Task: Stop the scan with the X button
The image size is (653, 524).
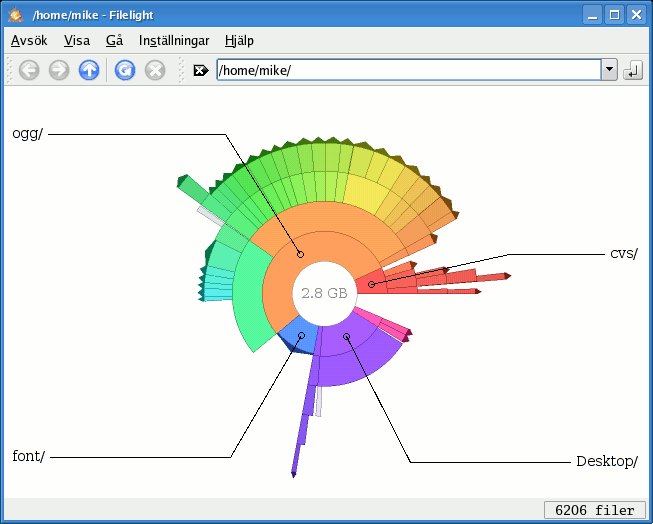Action: pyautogui.click(x=155, y=70)
